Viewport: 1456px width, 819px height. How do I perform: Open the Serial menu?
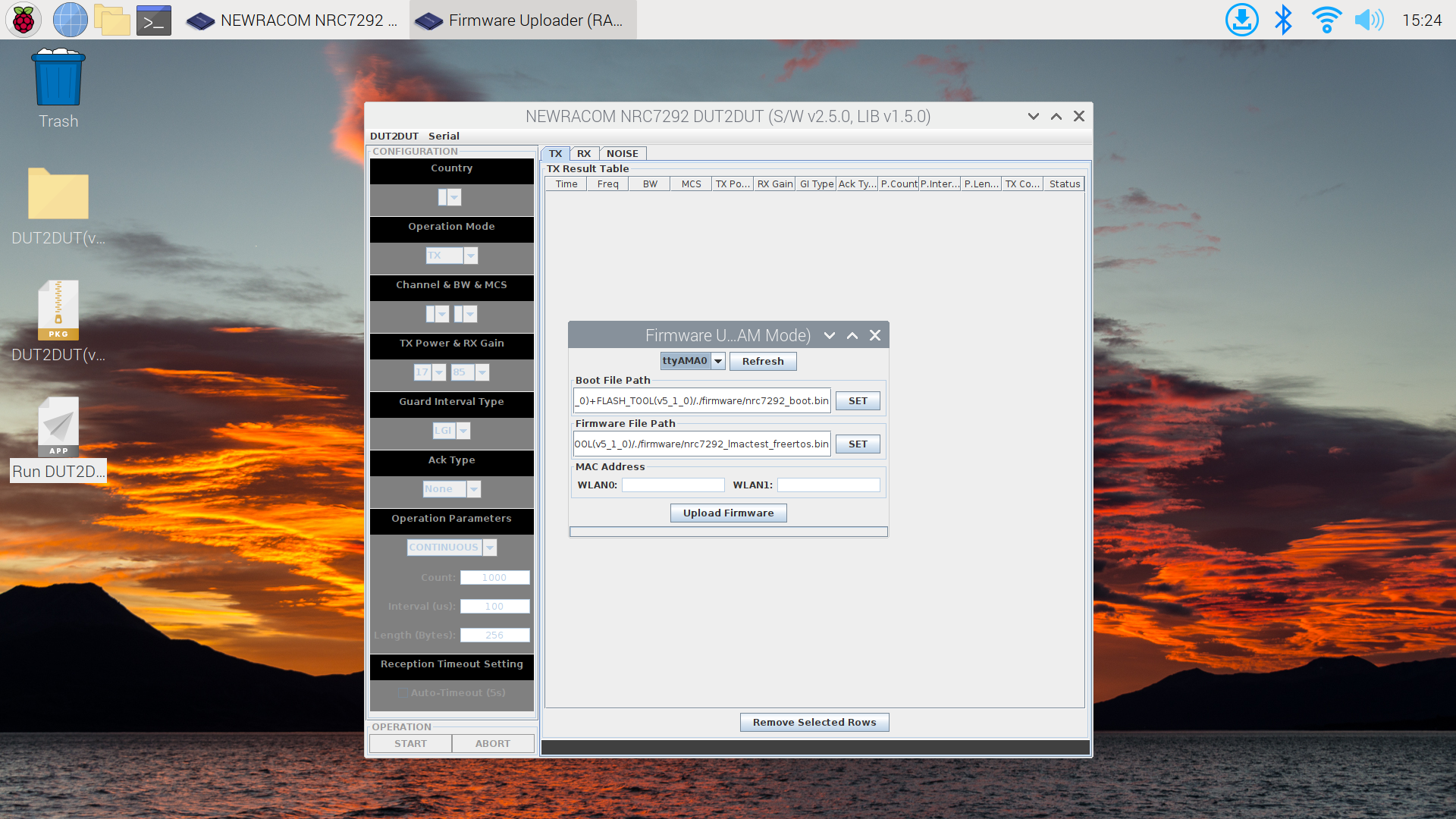click(444, 136)
